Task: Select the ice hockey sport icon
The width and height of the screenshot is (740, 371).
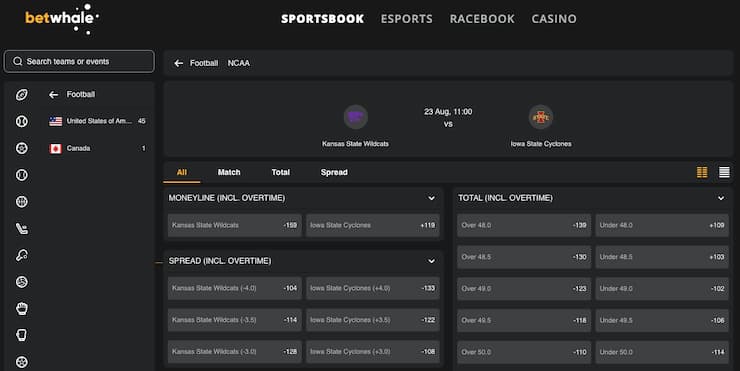Action: (22, 229)
